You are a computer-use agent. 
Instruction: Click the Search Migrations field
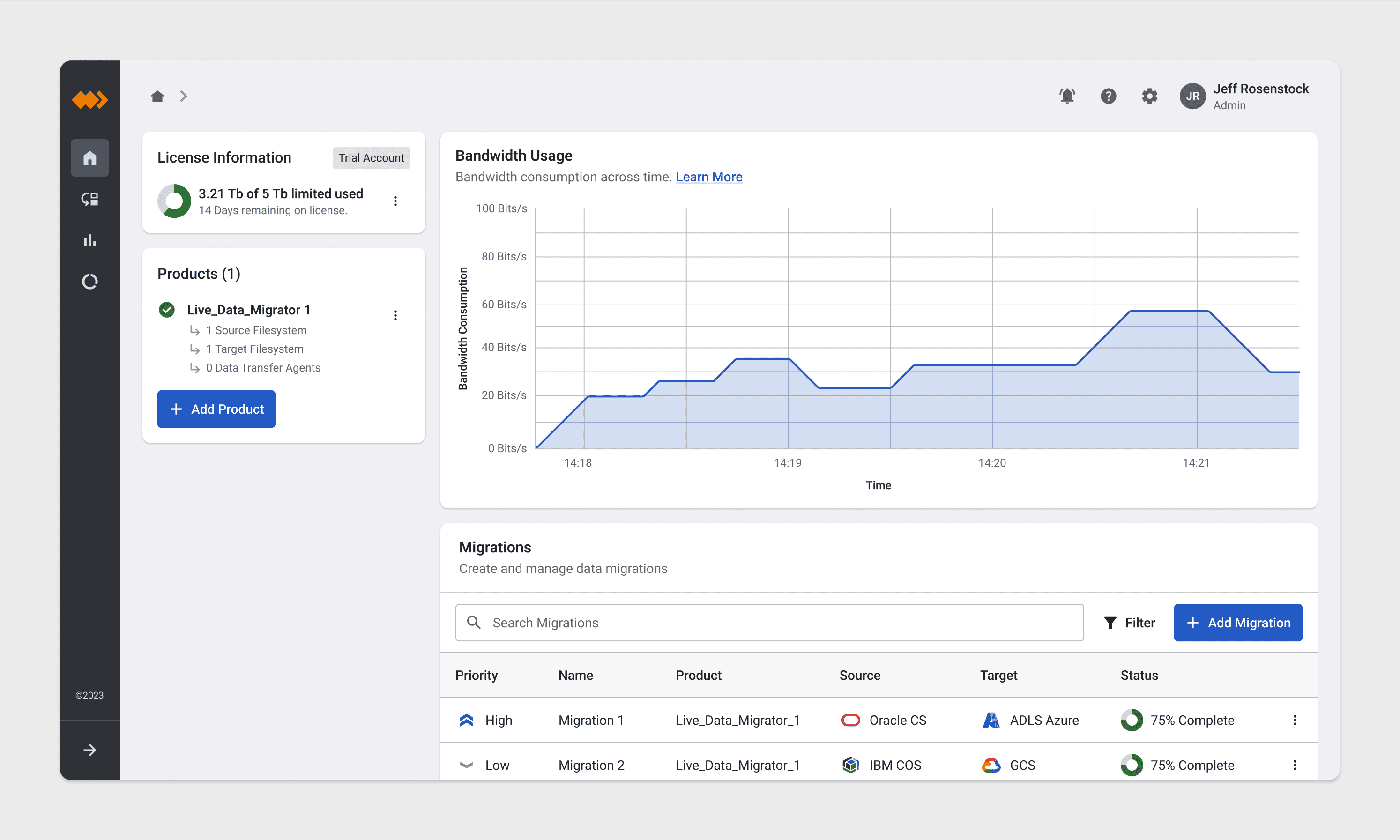[769, 623]
